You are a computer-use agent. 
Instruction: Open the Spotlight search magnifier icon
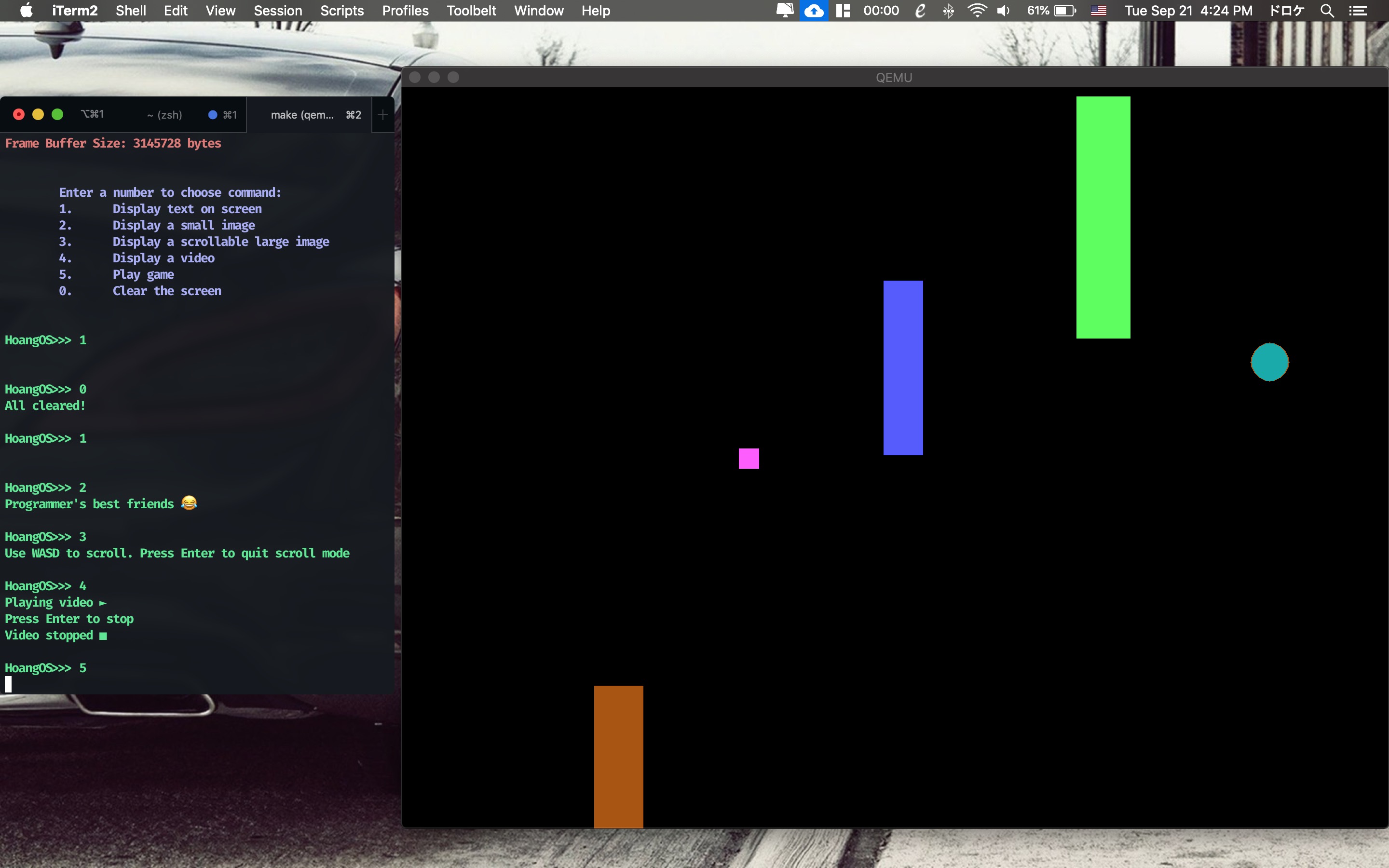click(x=1326, y=11)
